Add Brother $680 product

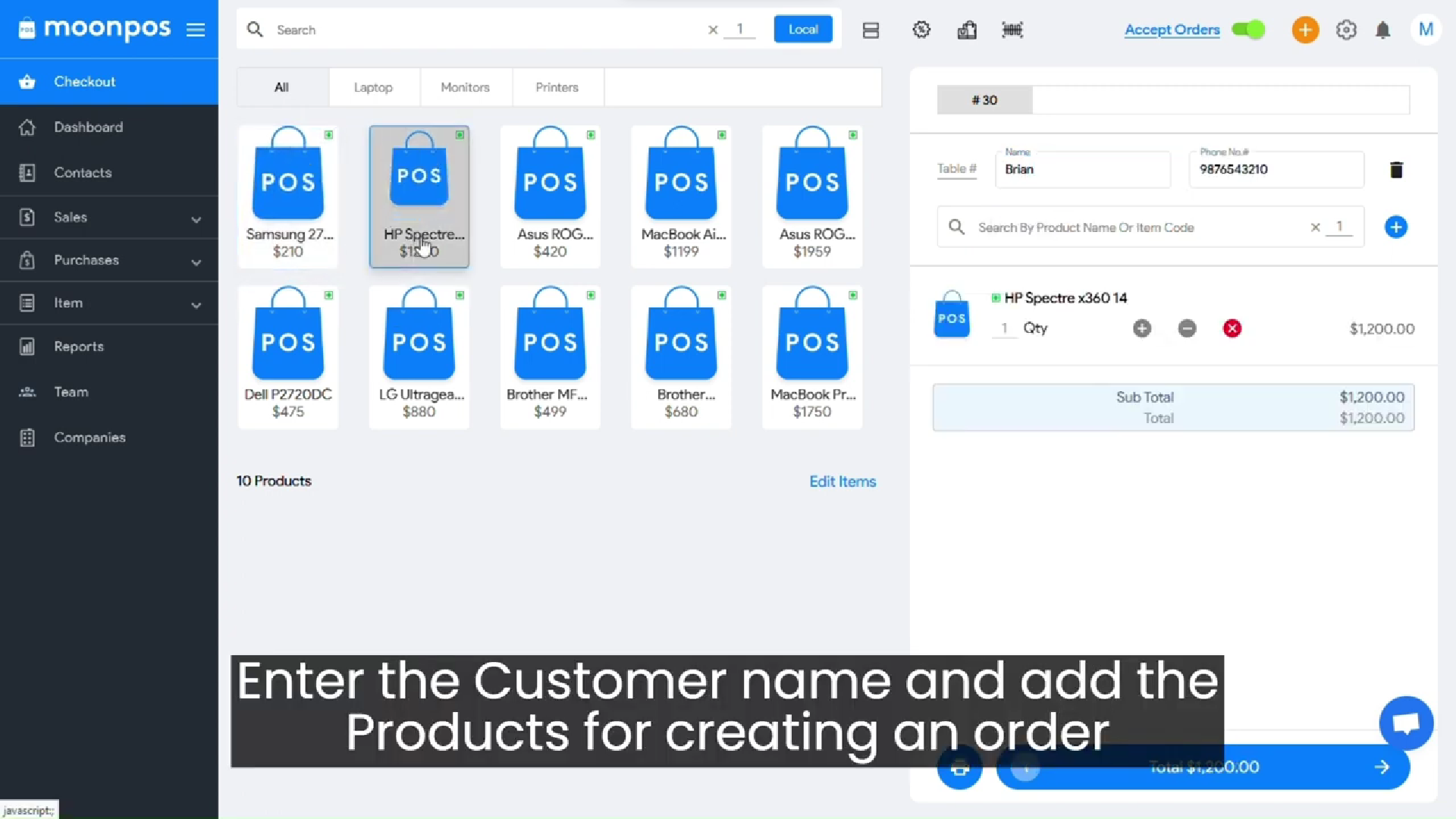[681, 357]
